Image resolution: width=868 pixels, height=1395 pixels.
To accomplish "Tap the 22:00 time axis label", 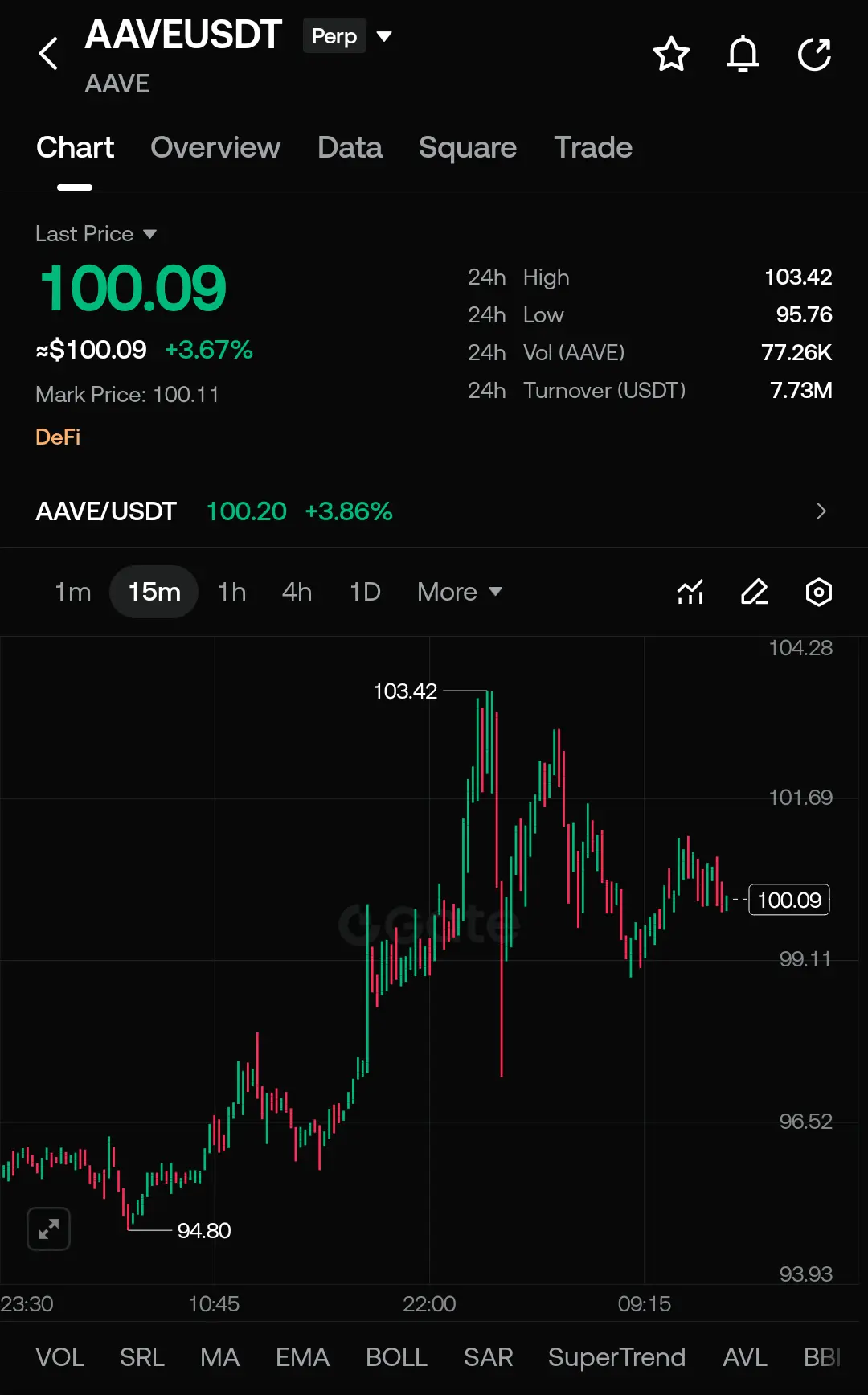I will point(429,1303).
